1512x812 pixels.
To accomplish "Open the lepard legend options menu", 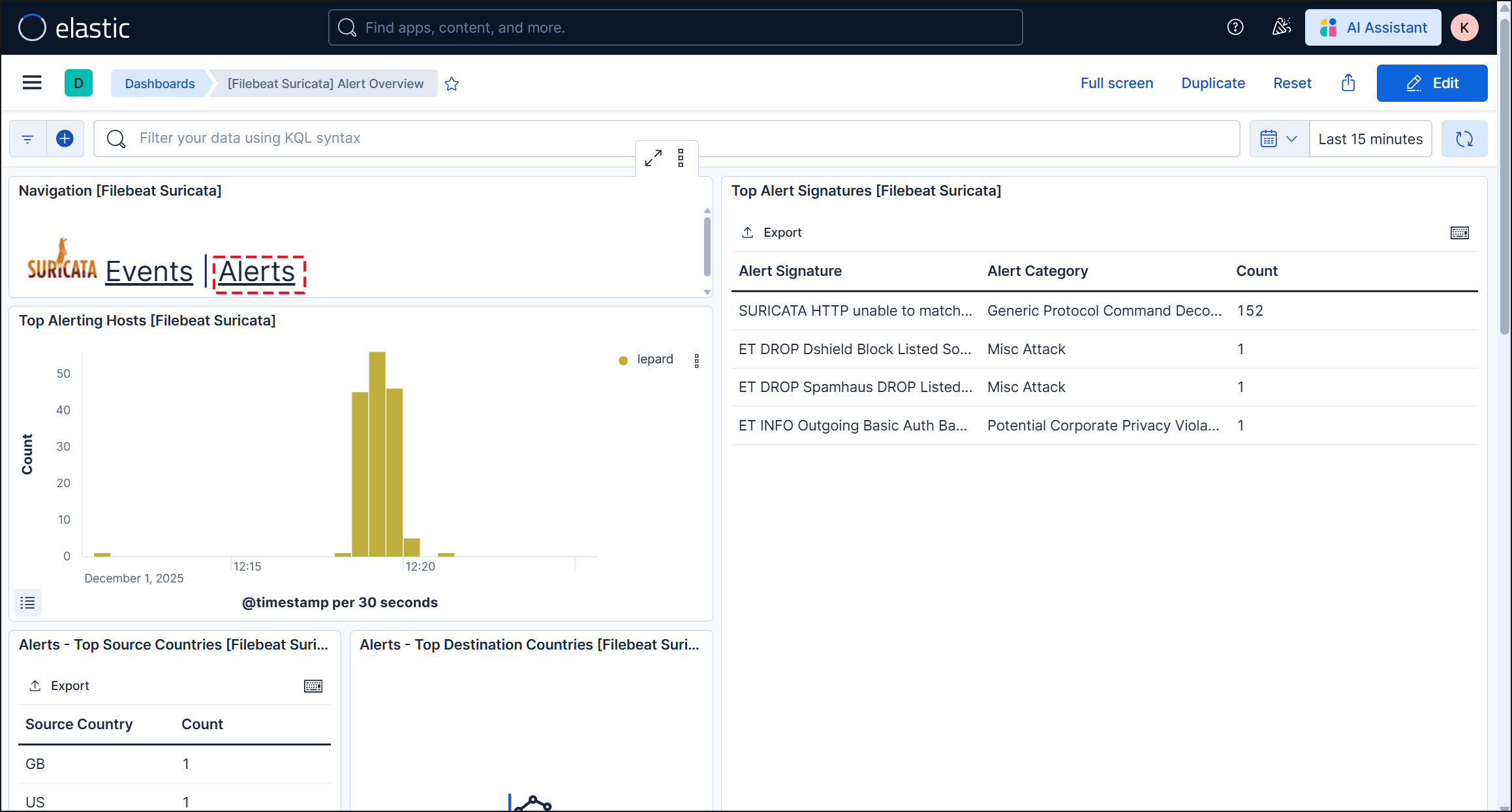I will tap(696, 361).
